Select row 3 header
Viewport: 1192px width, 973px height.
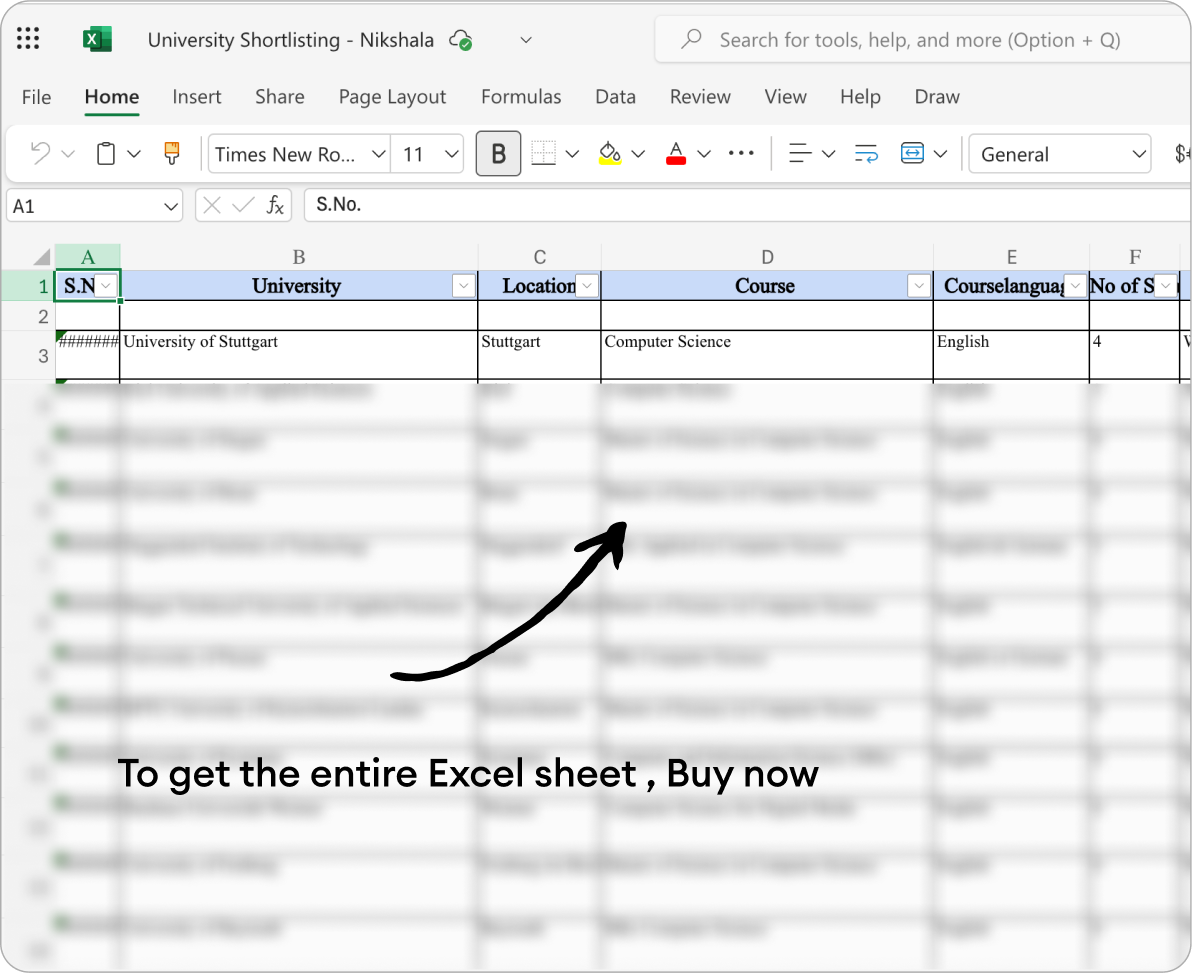click(28, 355)
